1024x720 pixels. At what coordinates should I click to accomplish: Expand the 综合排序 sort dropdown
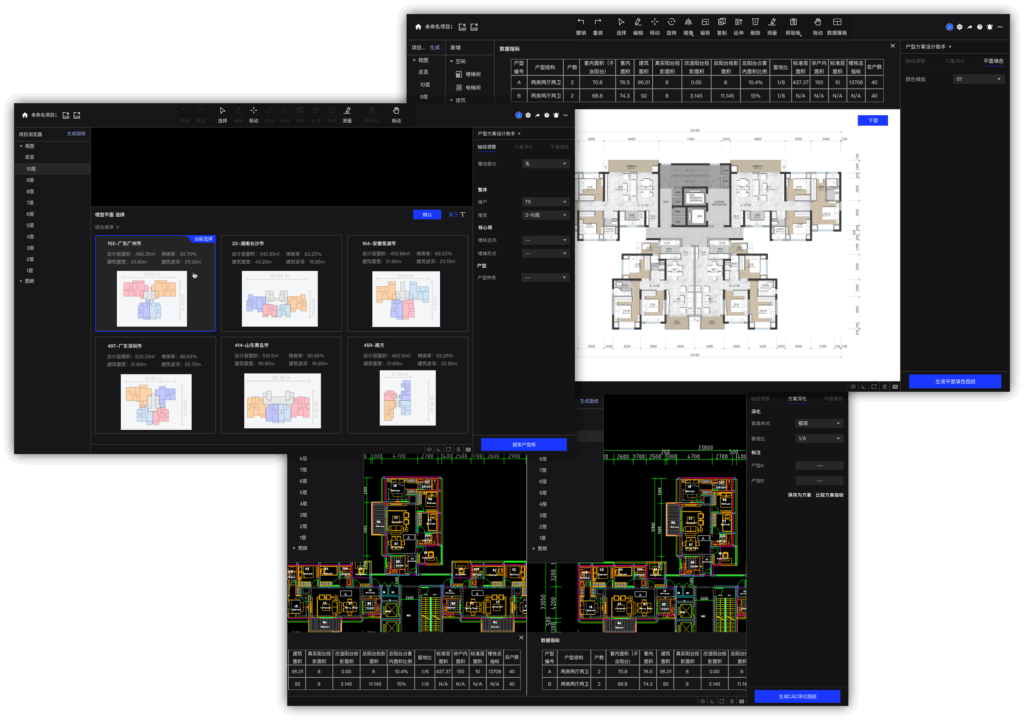point(106,227)
